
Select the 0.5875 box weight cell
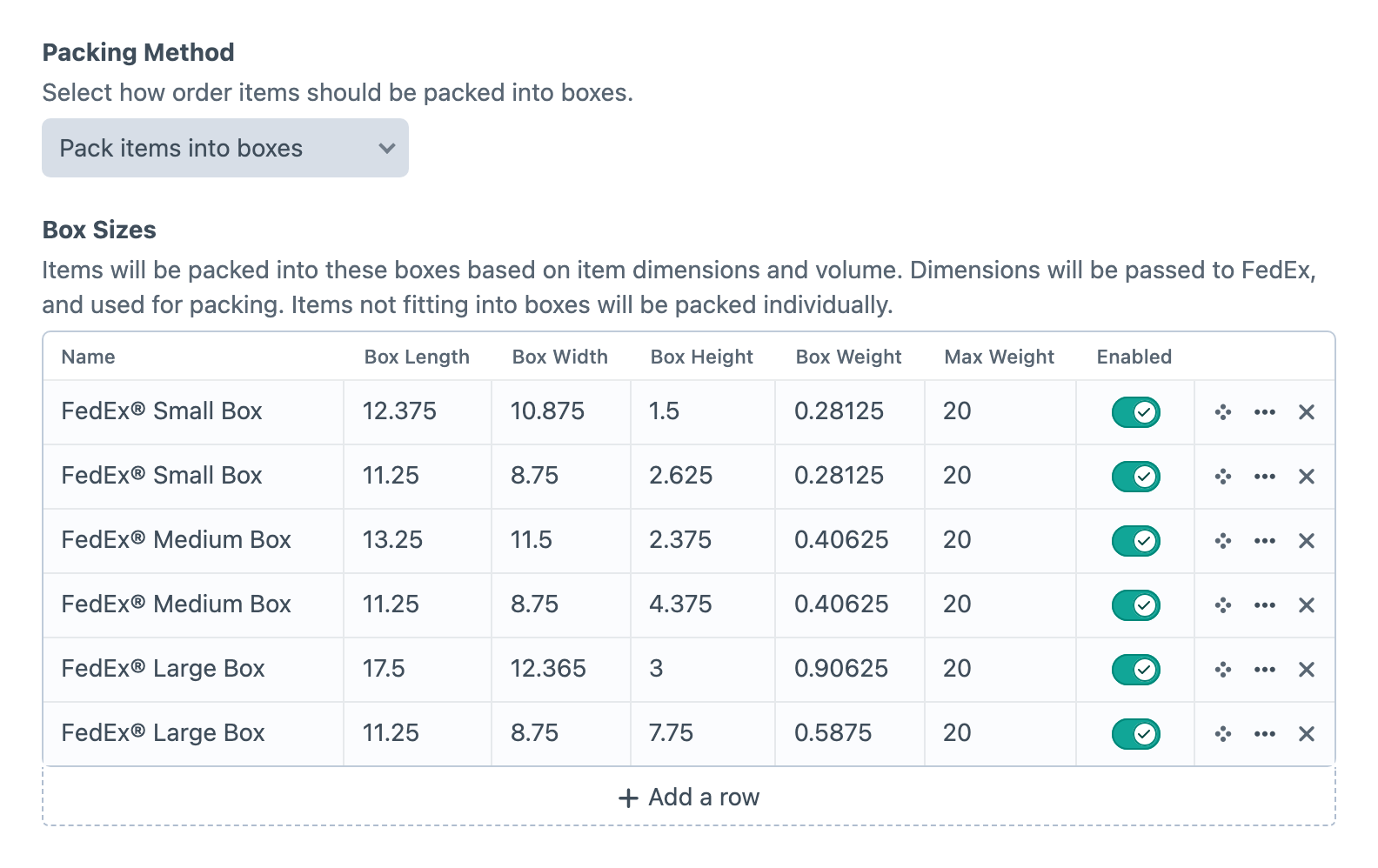click(x=850, y=734)
